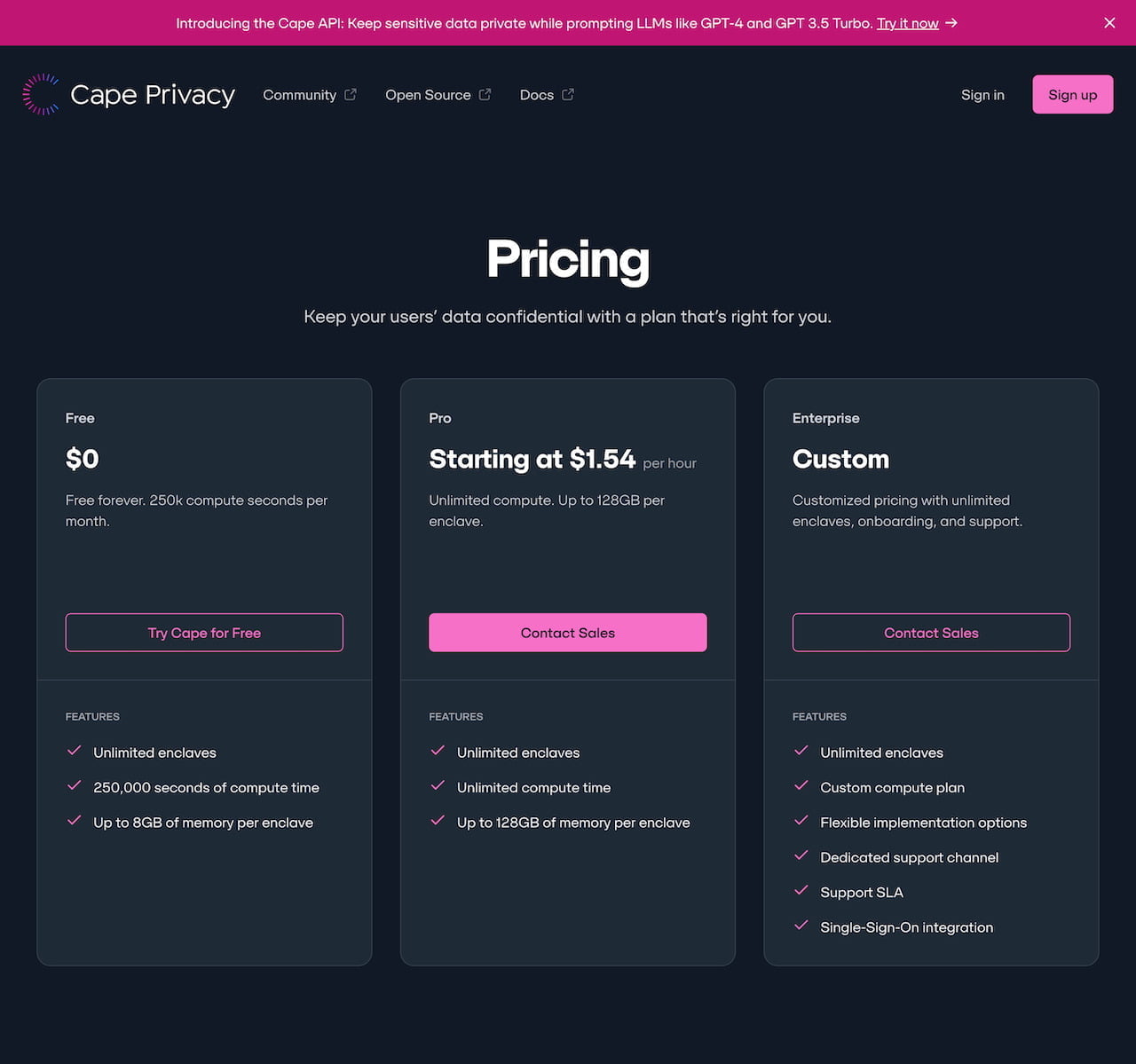Click the external link icon next to Open Source

pos(485,93)
